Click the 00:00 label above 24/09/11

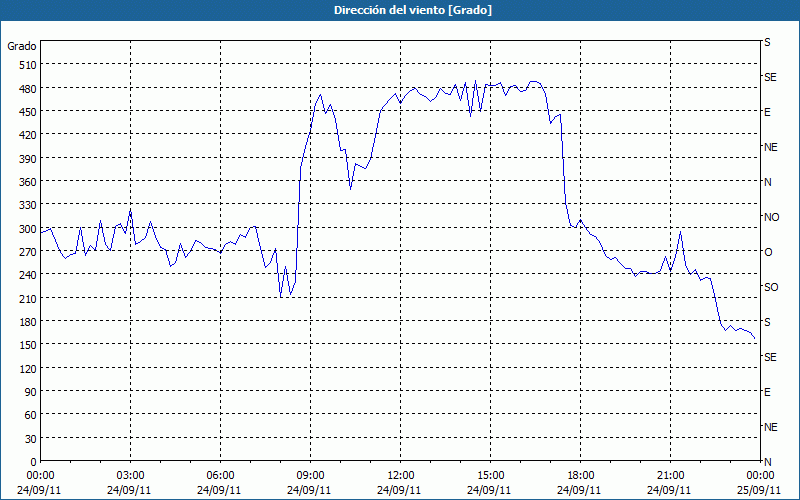pyautogui.click(x=40, y=476)
